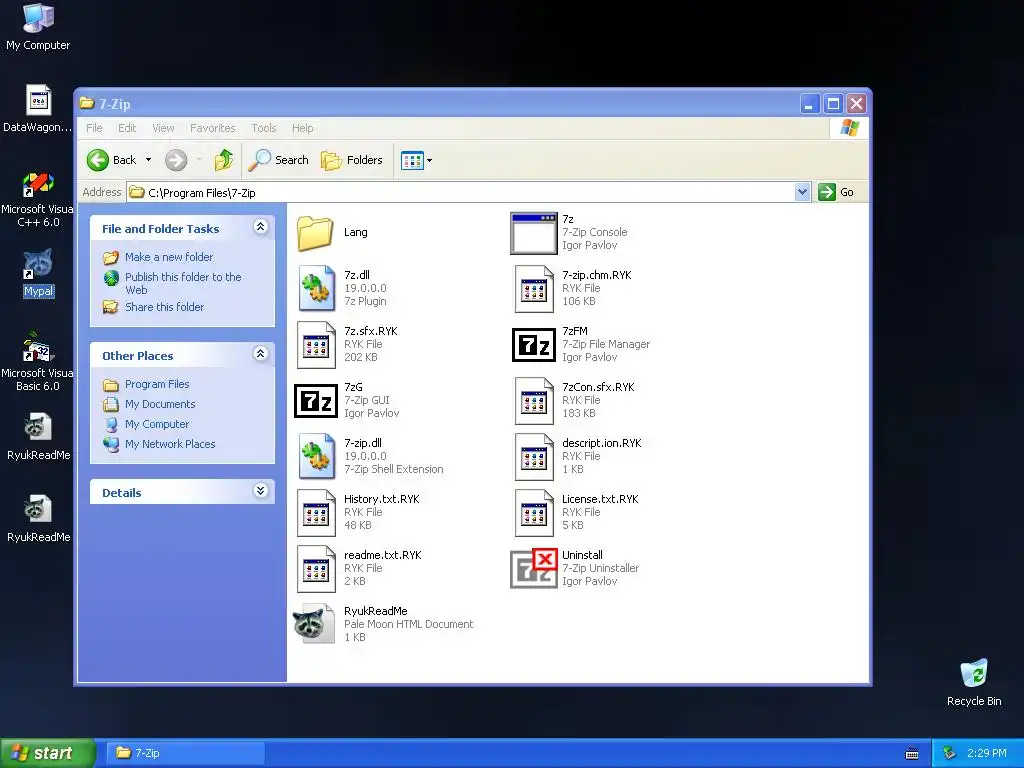Select the 7zG 7-Zip GUI icon
Screen dimensions: 1024x768
click(316, 401)
